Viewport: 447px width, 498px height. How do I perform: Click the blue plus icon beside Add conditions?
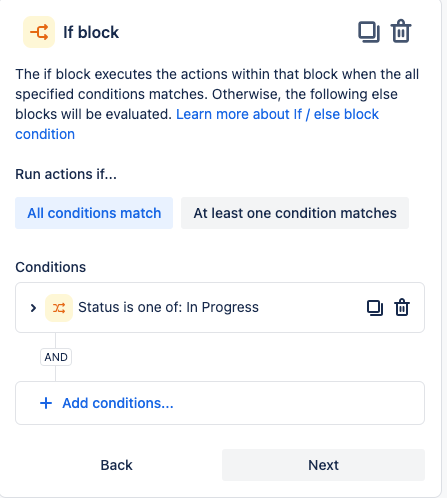(x=46, y=403)
